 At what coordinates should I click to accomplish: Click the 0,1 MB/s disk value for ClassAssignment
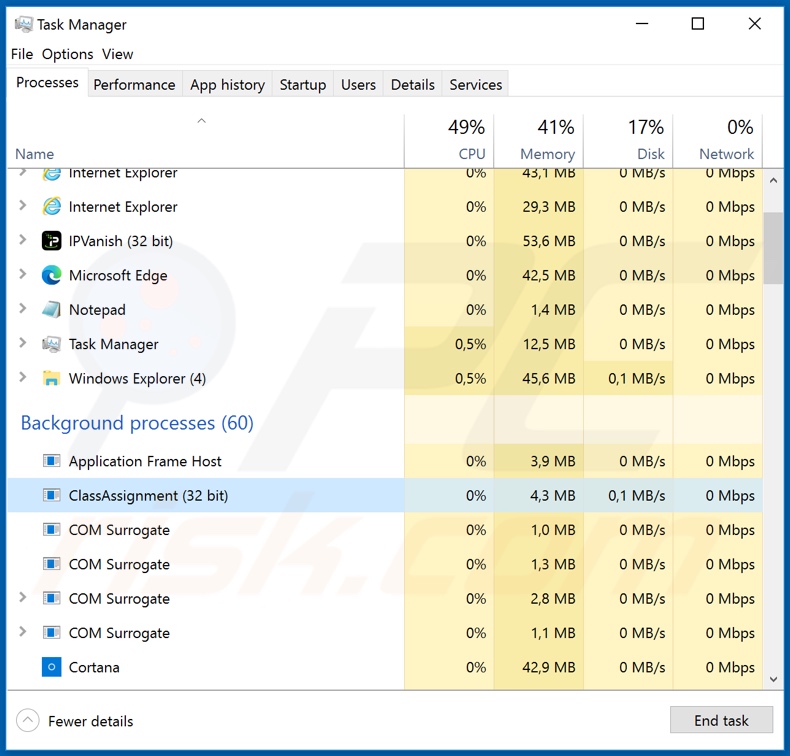[x=636, y=496]
